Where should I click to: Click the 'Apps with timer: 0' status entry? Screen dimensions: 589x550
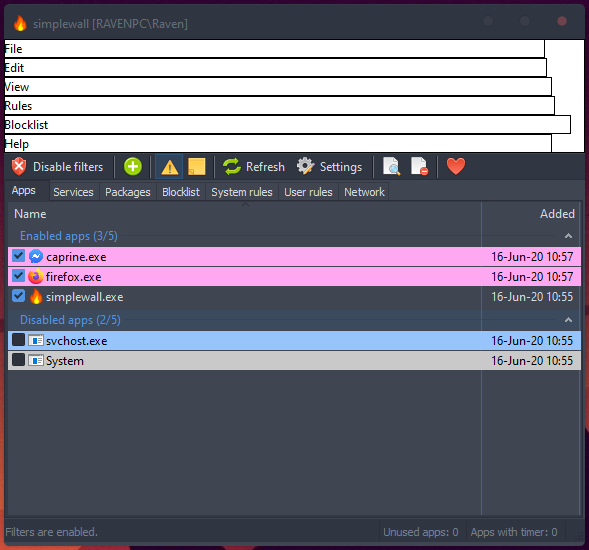point(514,532)
